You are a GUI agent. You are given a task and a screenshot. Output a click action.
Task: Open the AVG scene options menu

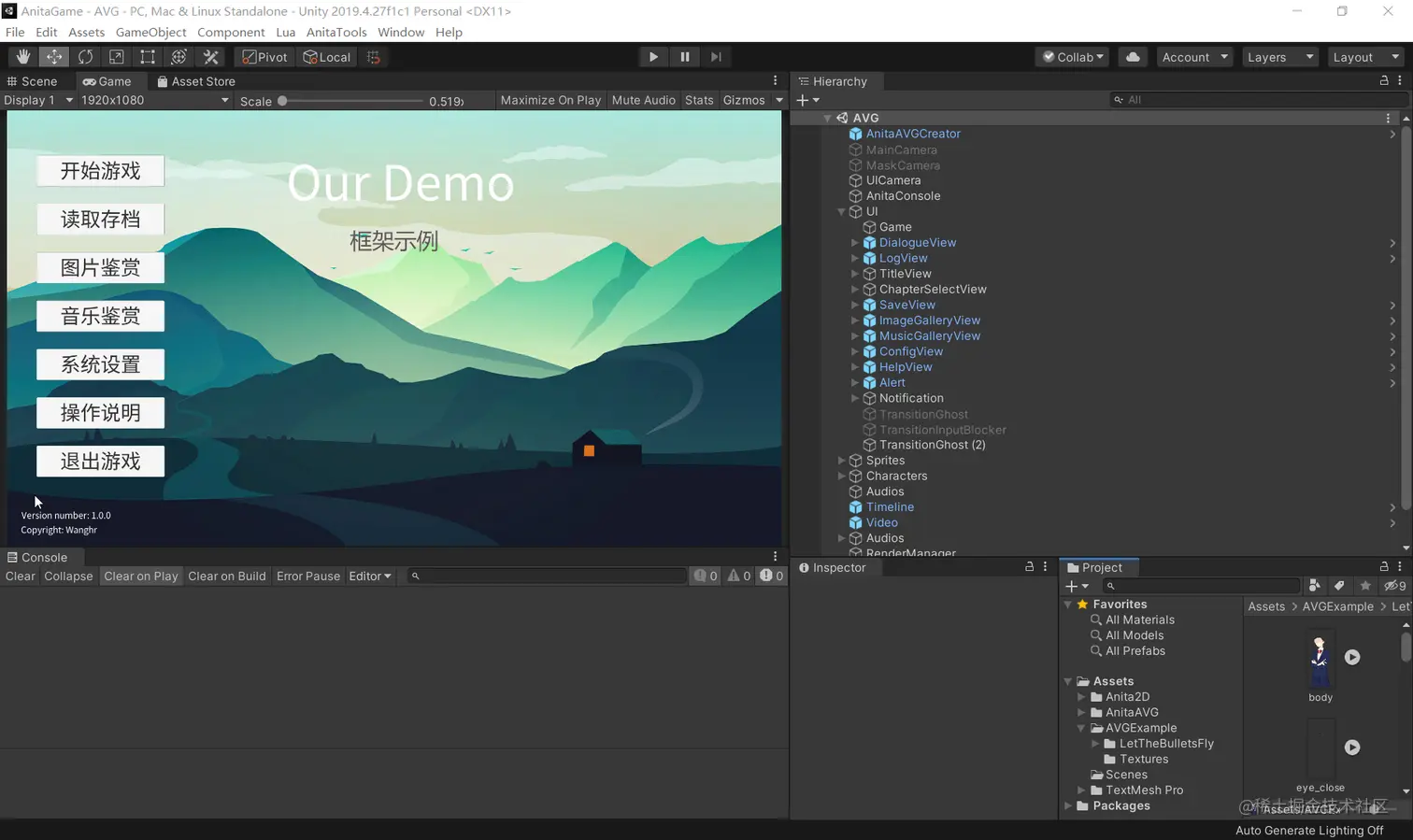(1388, 118)
